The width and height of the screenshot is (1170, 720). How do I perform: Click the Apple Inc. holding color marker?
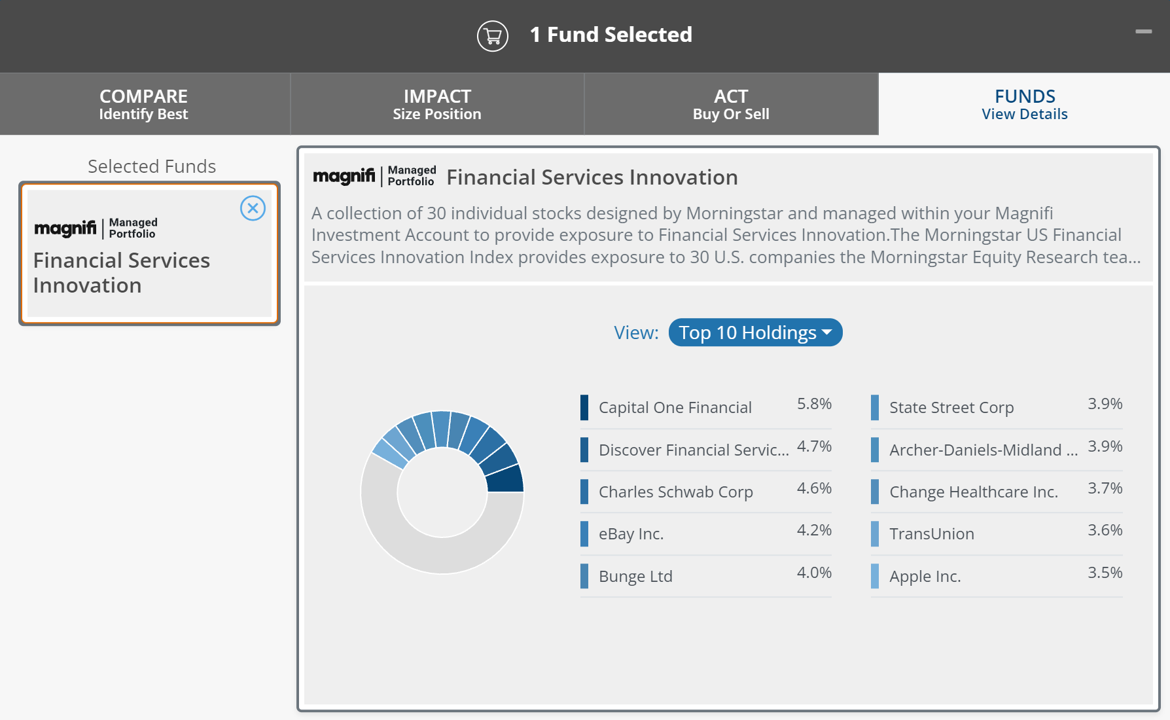coord(875,575)
